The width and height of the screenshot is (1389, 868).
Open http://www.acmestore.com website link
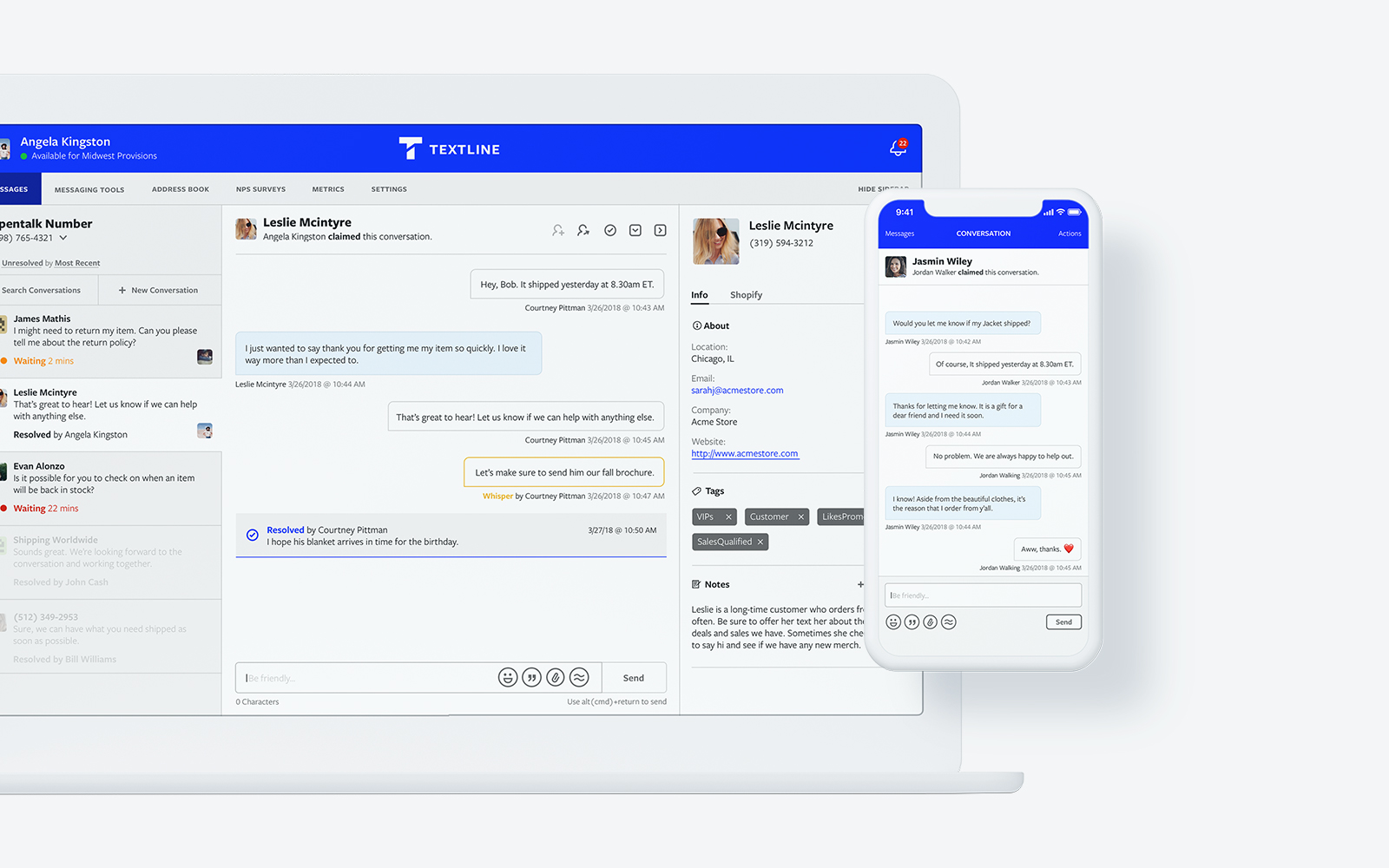(x=745, y=454)
